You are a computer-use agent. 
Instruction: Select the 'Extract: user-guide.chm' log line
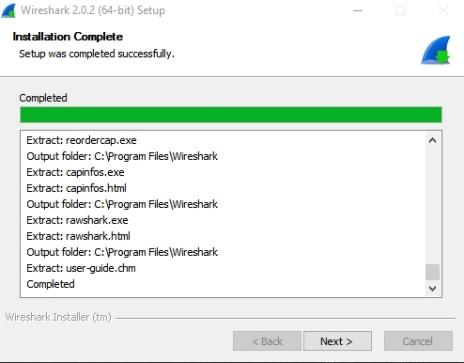(81, 268)
